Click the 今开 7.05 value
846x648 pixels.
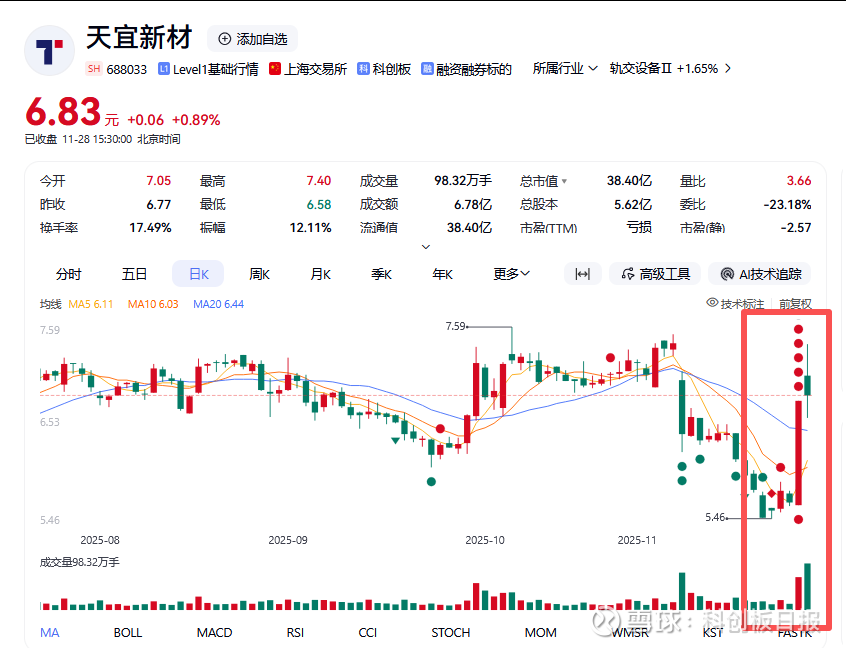(x=159, y=181)
